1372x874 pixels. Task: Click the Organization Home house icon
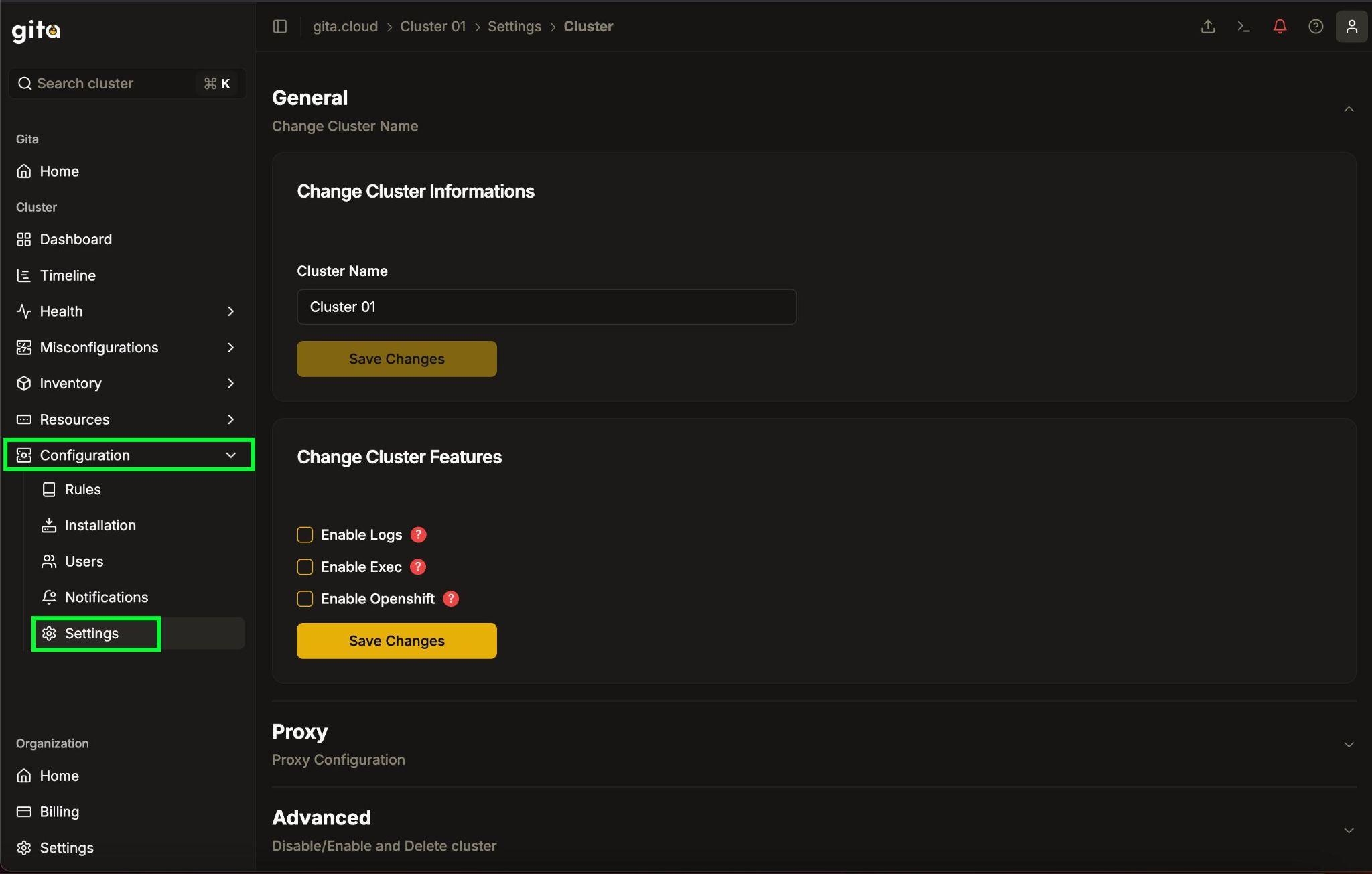click(x=24, y=776)
